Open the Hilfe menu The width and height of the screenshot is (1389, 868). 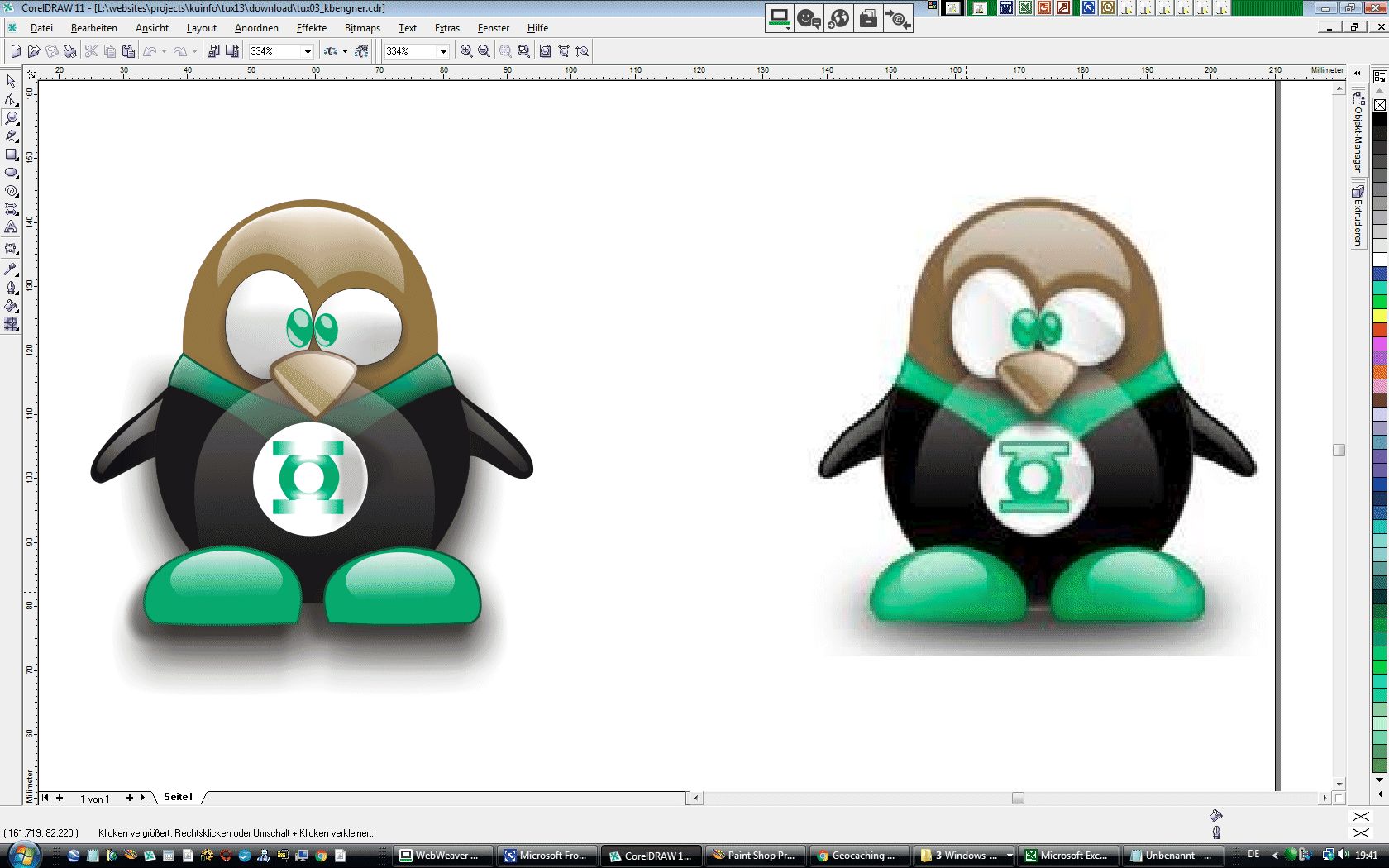[537, 28]
